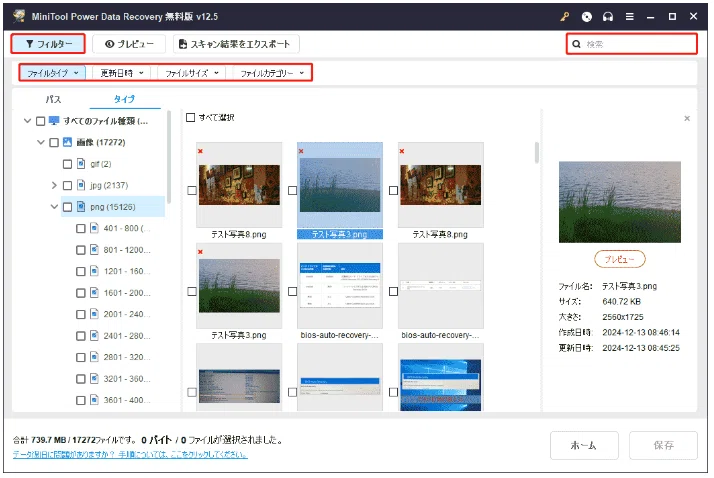The image size is (714, 478).
Task: Click file icon beside 1601 - 200
Action: pyautogui.click(x=94, y=292)
